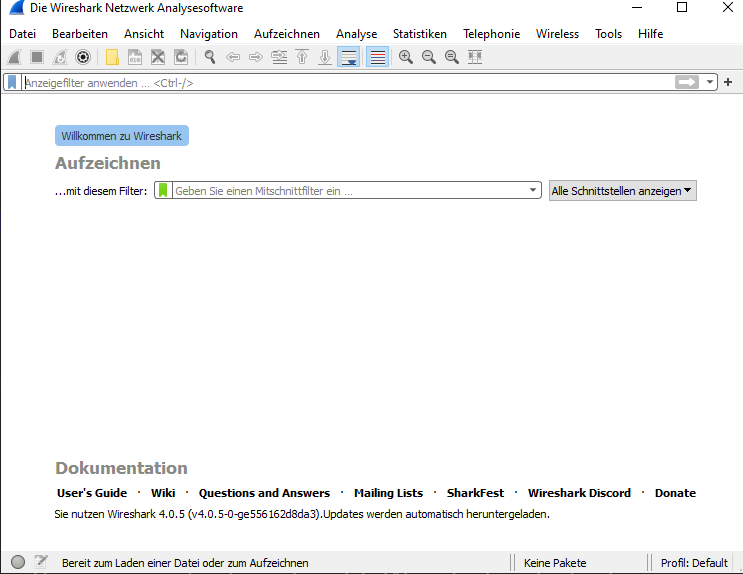Zoom in main window text
743x574 pixels.
406,57
